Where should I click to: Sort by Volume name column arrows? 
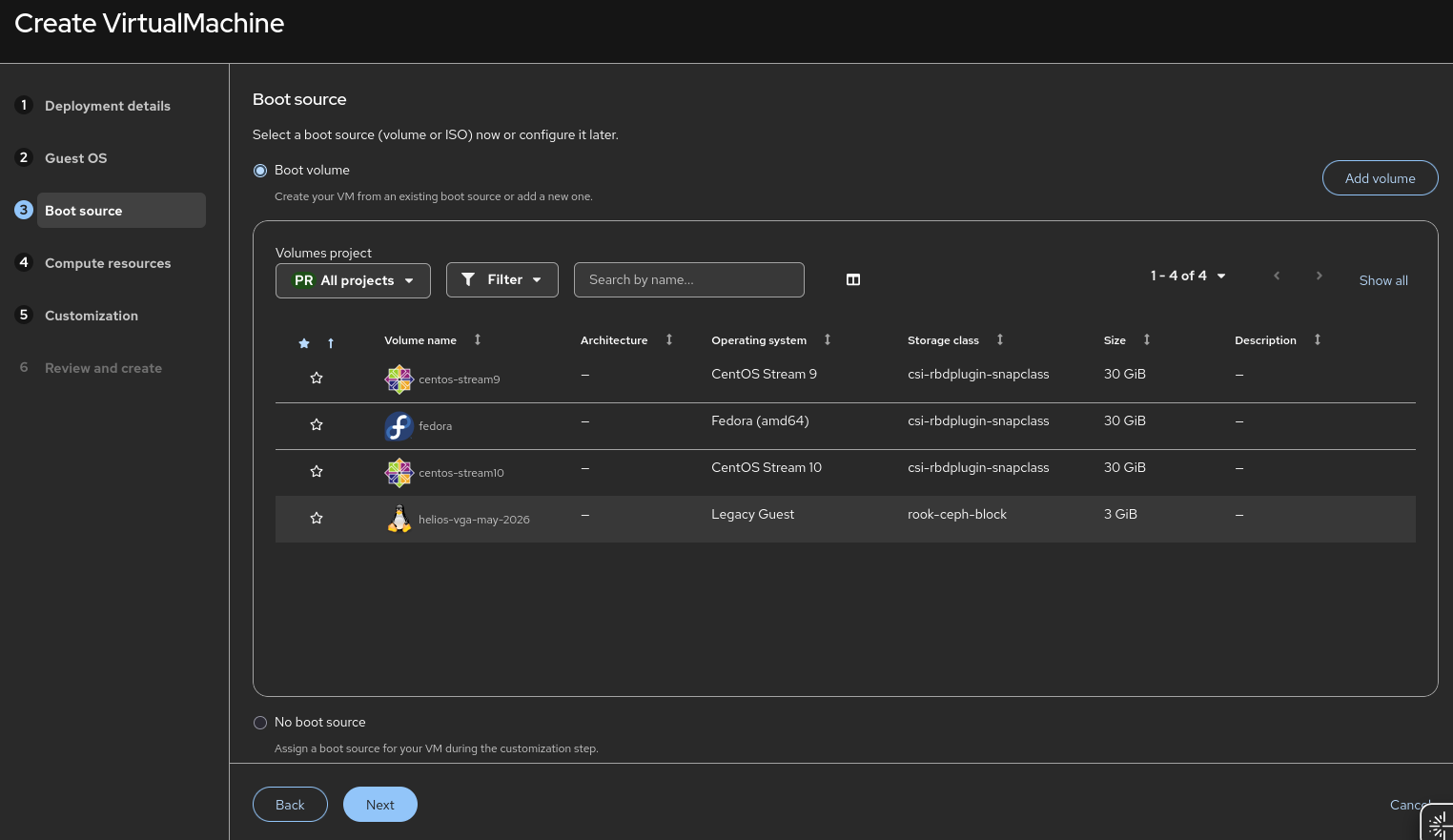pos(478,340)
